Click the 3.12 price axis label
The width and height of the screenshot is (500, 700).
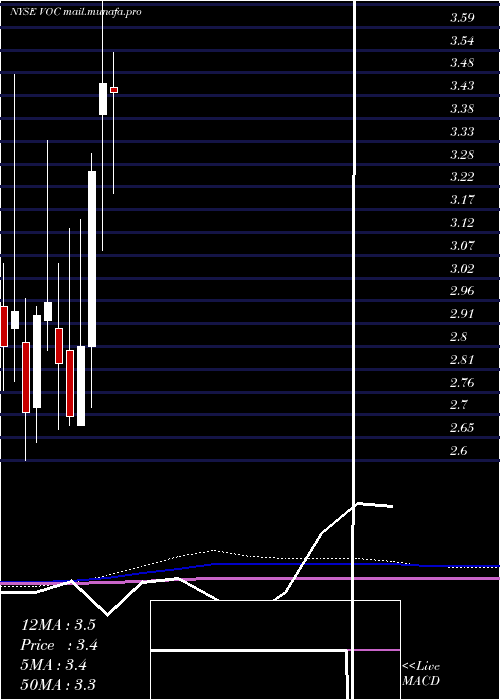coord(462,223)
